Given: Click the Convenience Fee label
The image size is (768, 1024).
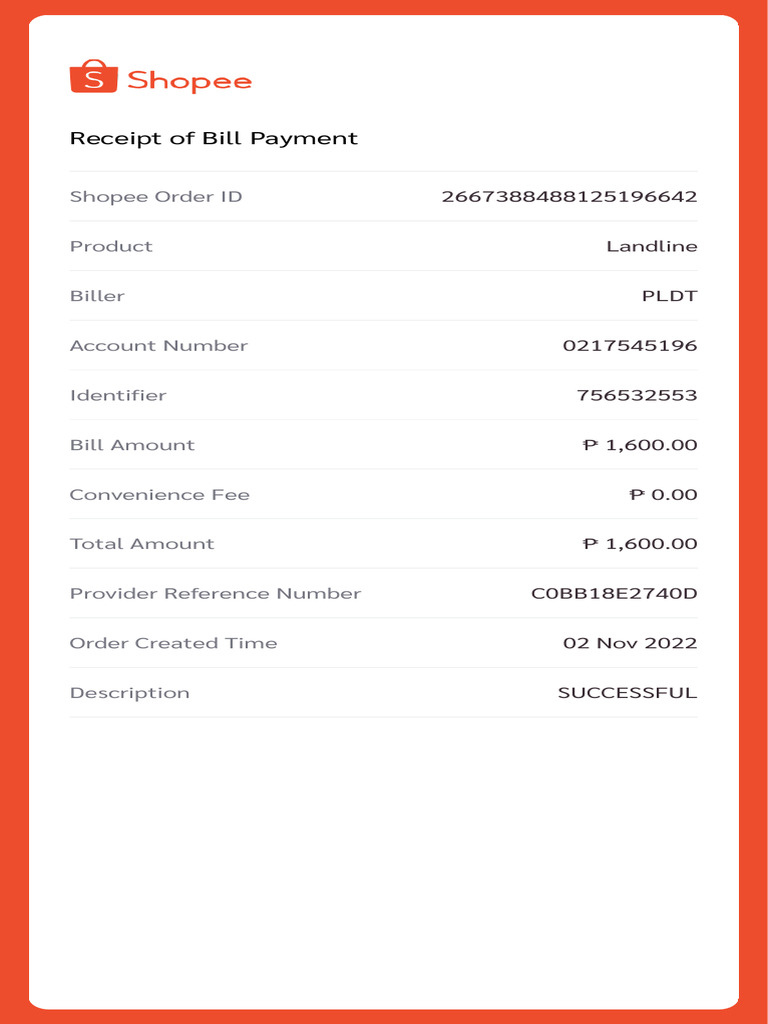Looking at the screenshot, I should point(160,494).
